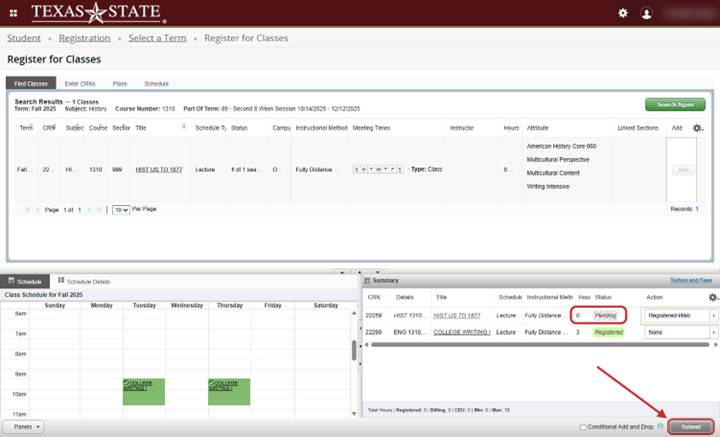Open Summary panel column settings gear
The width and height of the screenshot is (720, 437).
[712, 298]
